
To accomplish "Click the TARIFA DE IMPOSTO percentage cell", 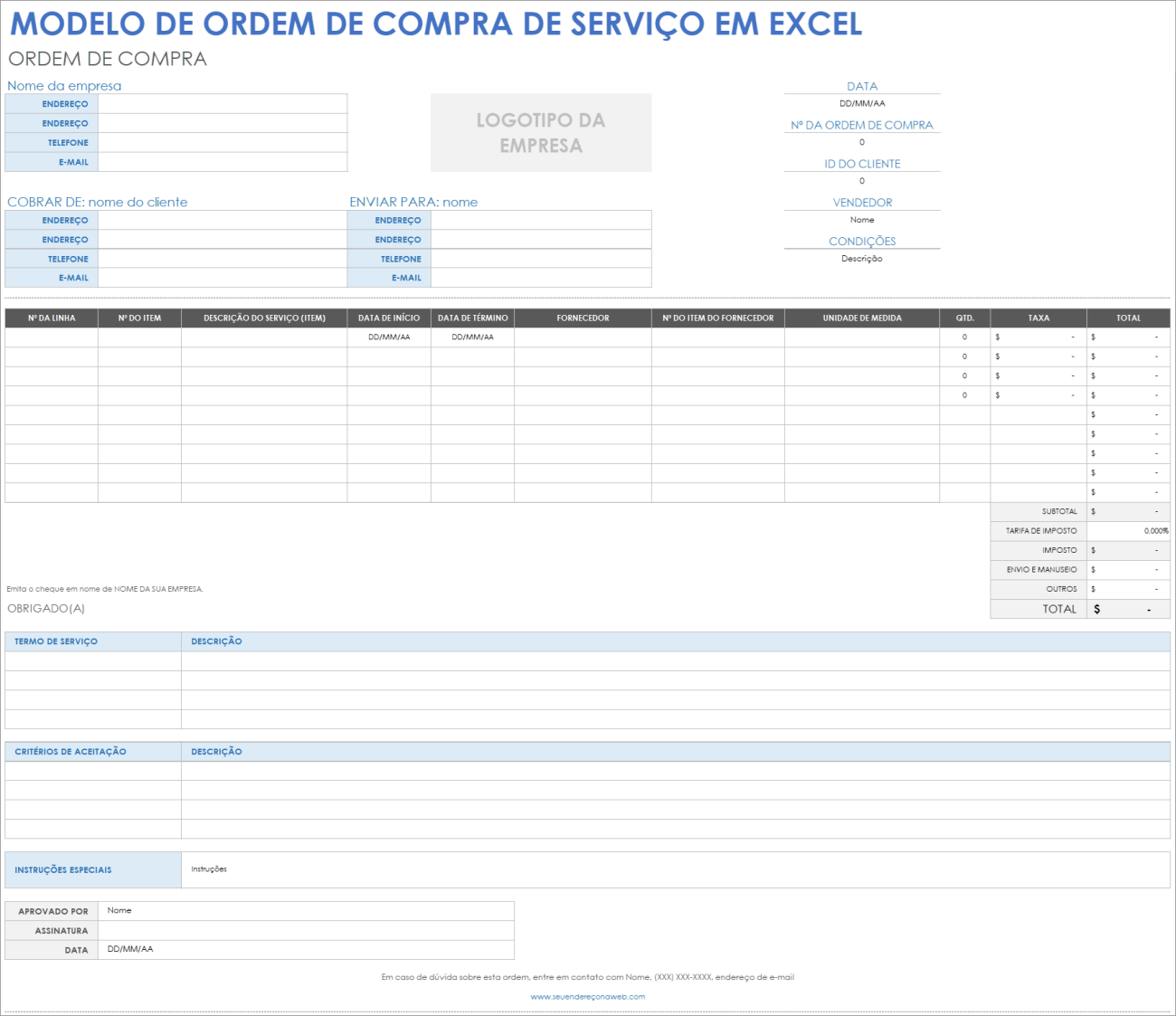I will point(1128,530).
